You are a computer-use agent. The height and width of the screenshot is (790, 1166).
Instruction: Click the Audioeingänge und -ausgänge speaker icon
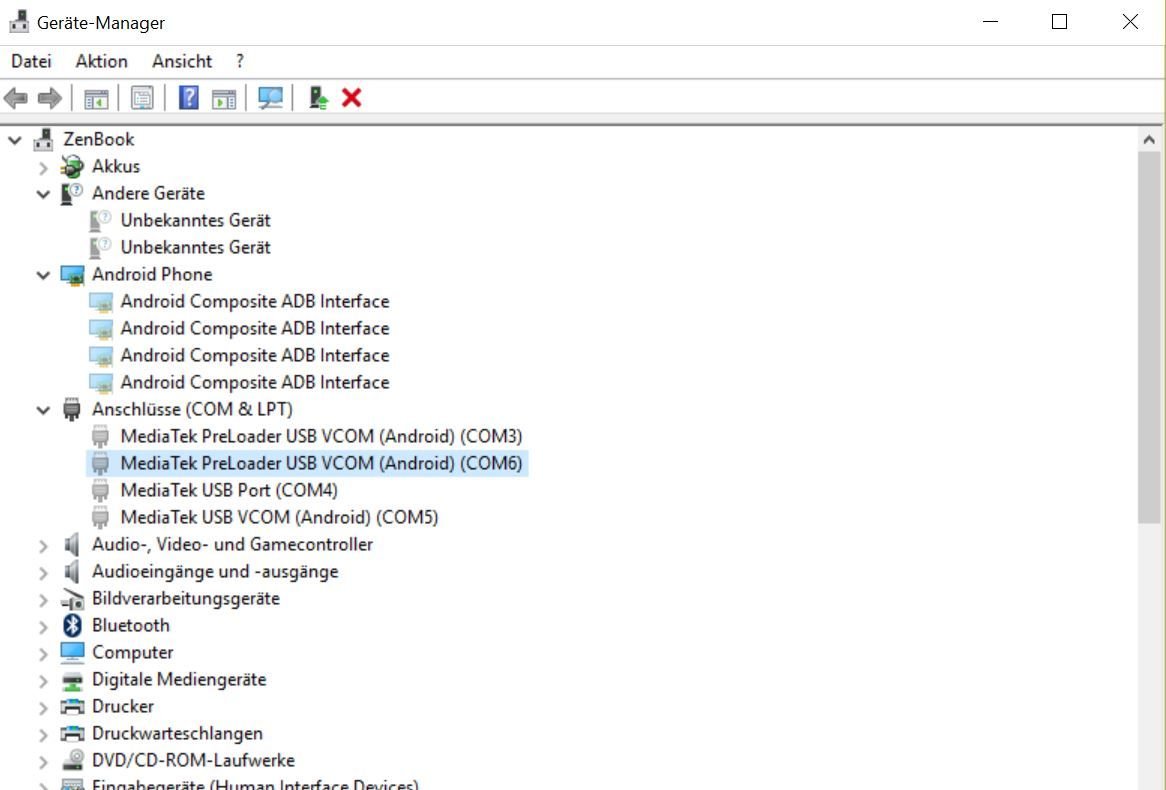[72, 571]
